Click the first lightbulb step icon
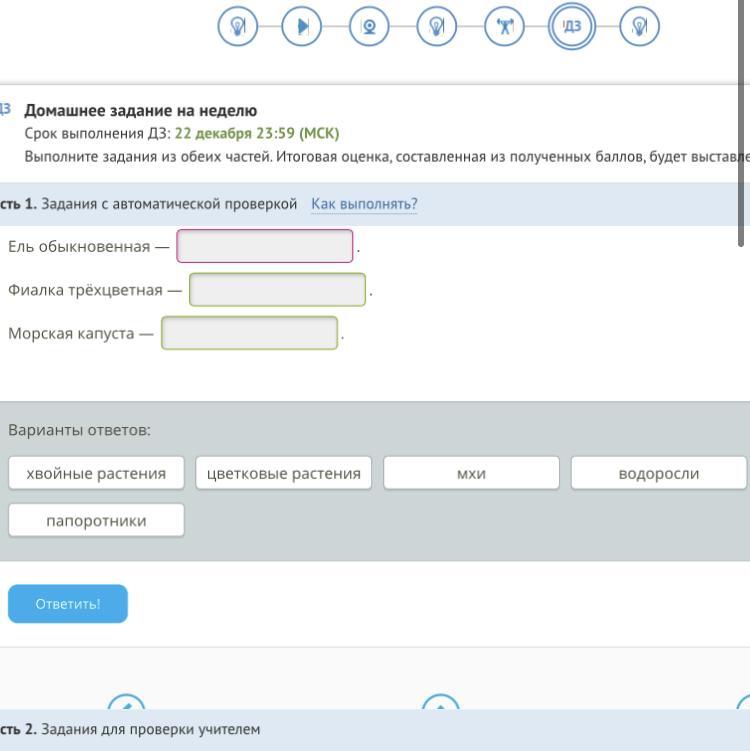Viewport: 750px width, 751px height. (238, 27)
